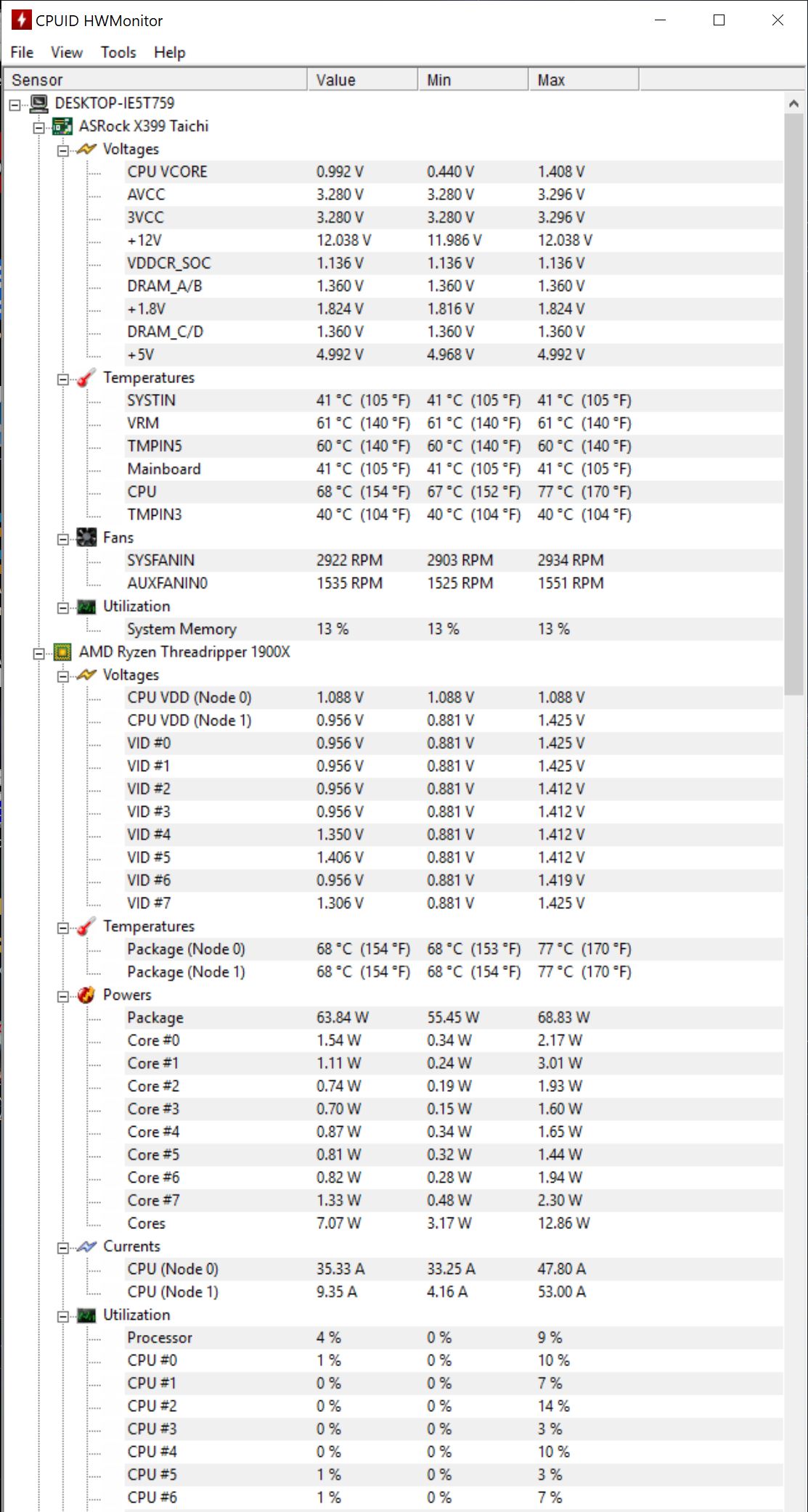Click the Value column header
808x1512 pixels.
[363, 80]
